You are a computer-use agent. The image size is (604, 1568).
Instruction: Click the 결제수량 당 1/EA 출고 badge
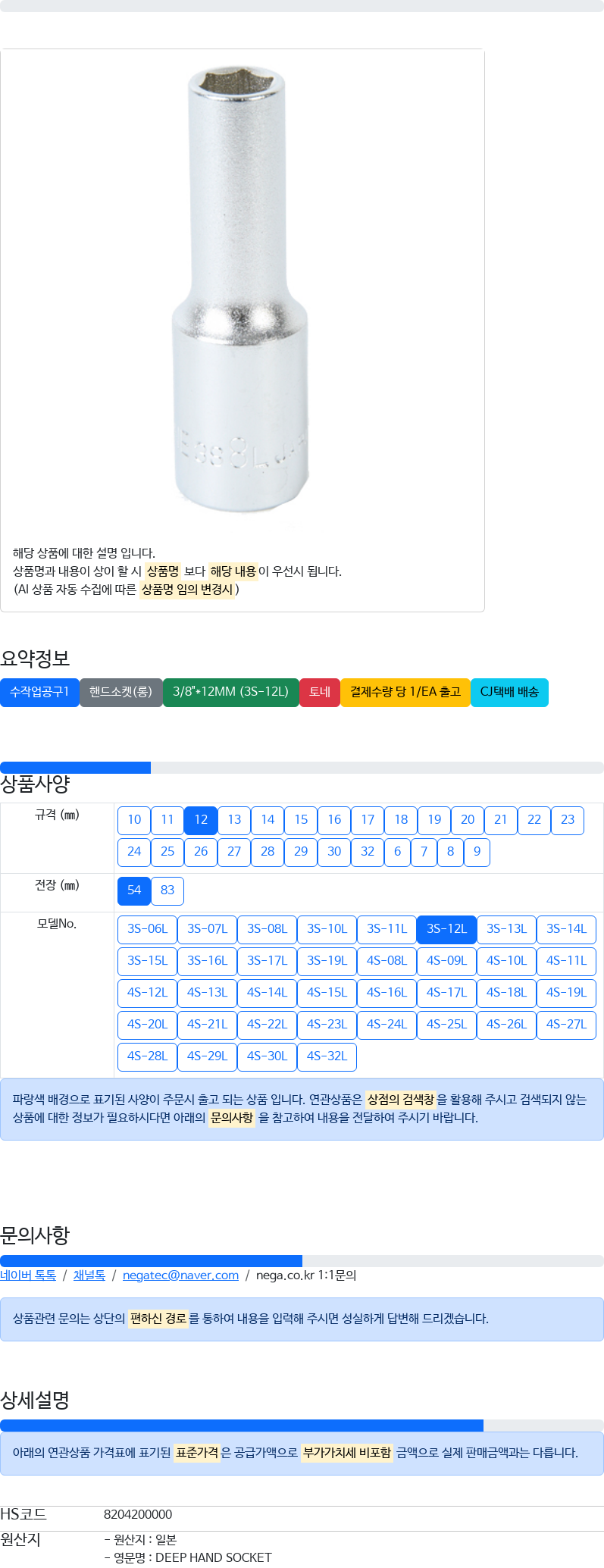[405, 692]
